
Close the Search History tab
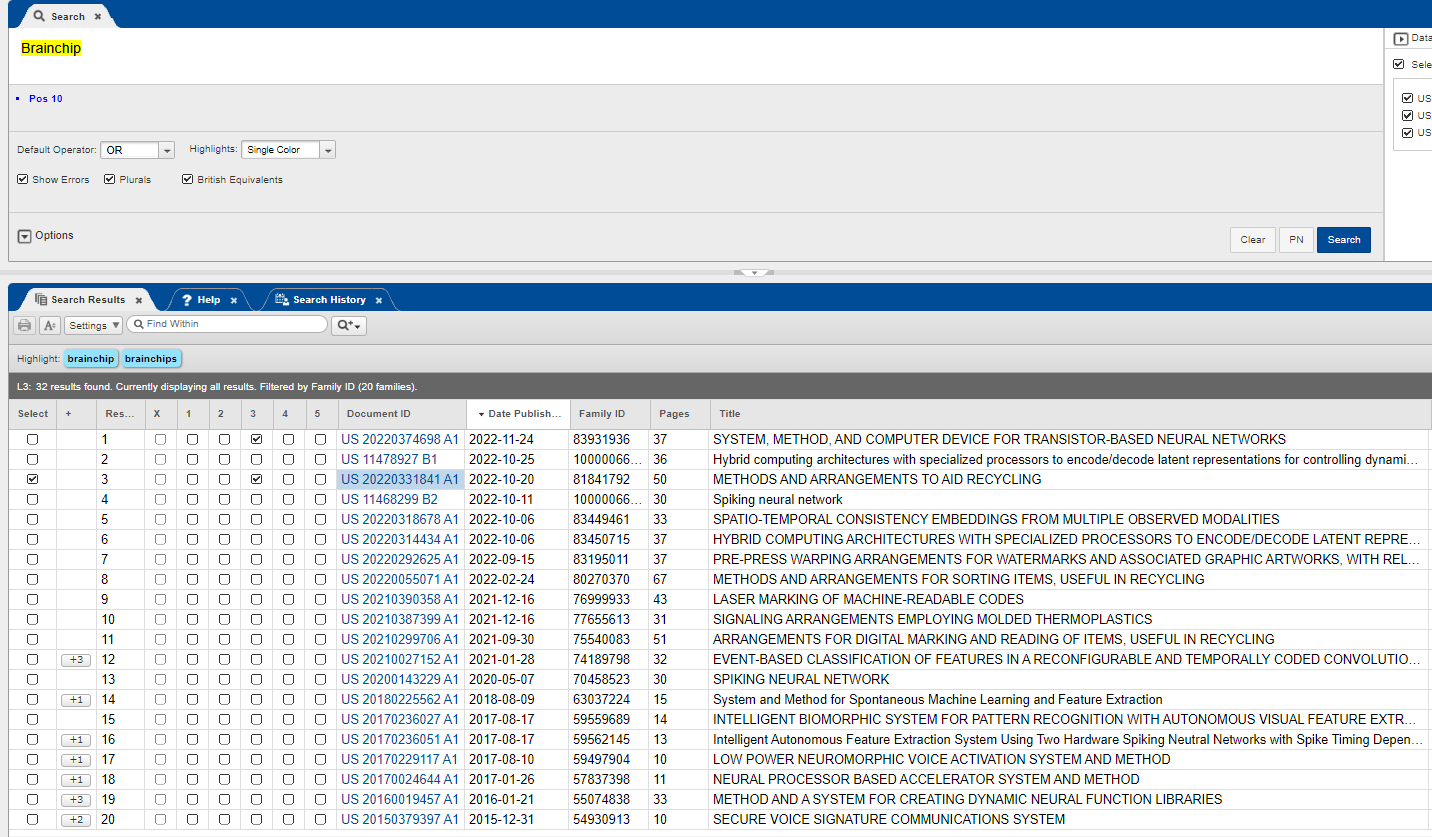(378, 300)
